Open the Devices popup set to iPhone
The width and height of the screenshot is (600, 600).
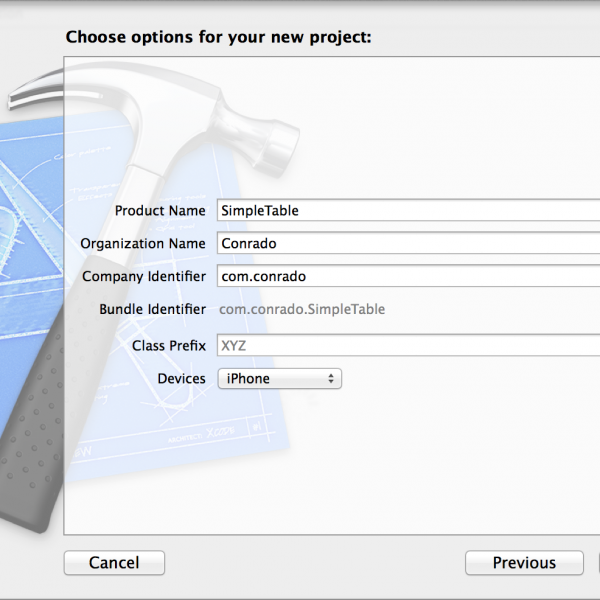(x=280, y=378)
